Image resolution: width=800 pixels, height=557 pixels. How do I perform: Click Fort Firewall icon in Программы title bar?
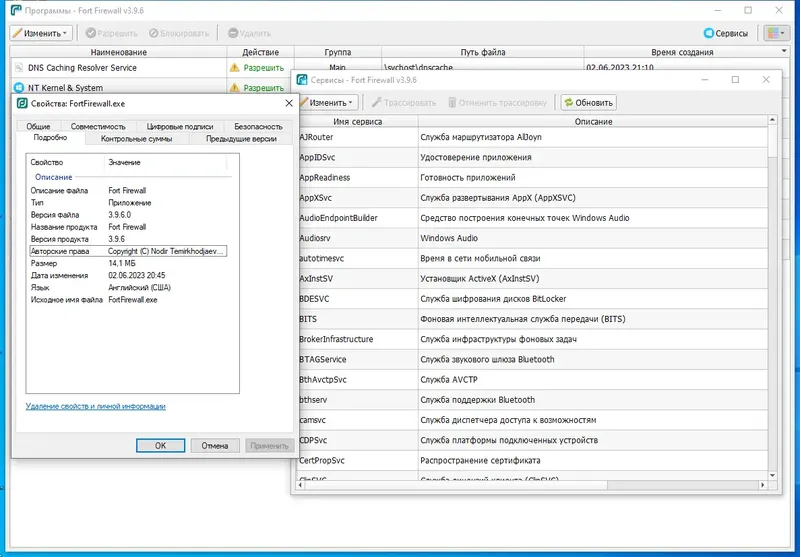[x=16, y=10]
